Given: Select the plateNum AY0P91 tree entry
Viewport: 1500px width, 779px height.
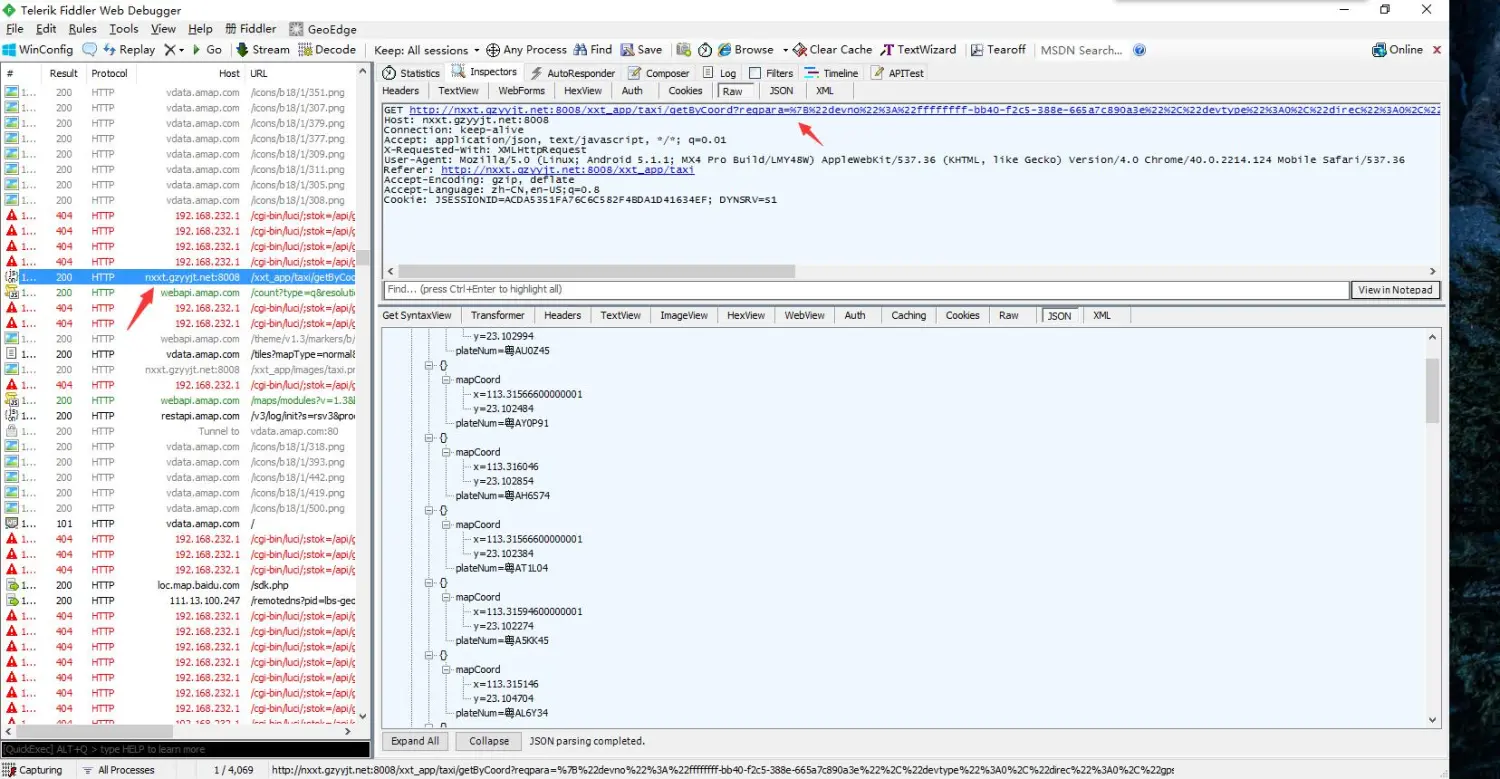Looking at the screenshot, I should (x=502, y=423).
